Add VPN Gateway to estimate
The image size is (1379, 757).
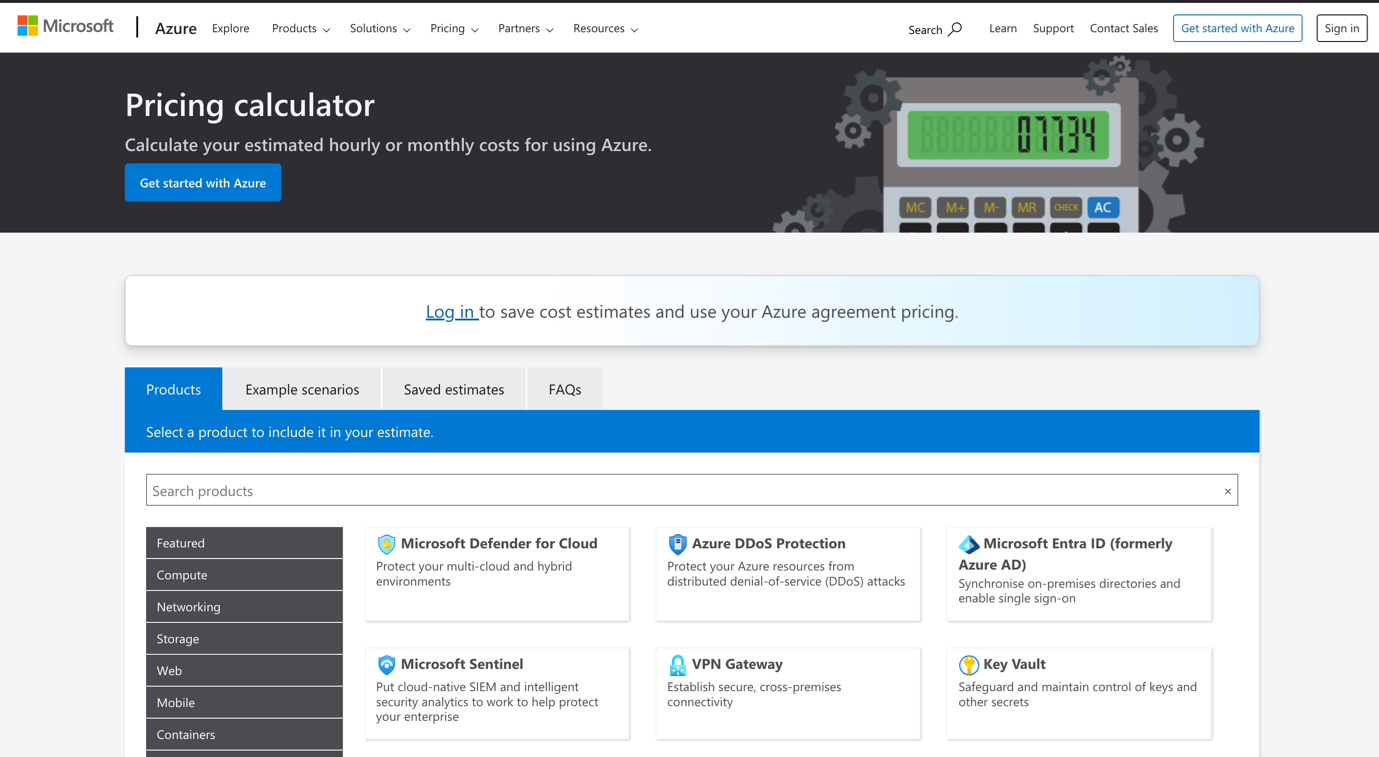[788, 693]
